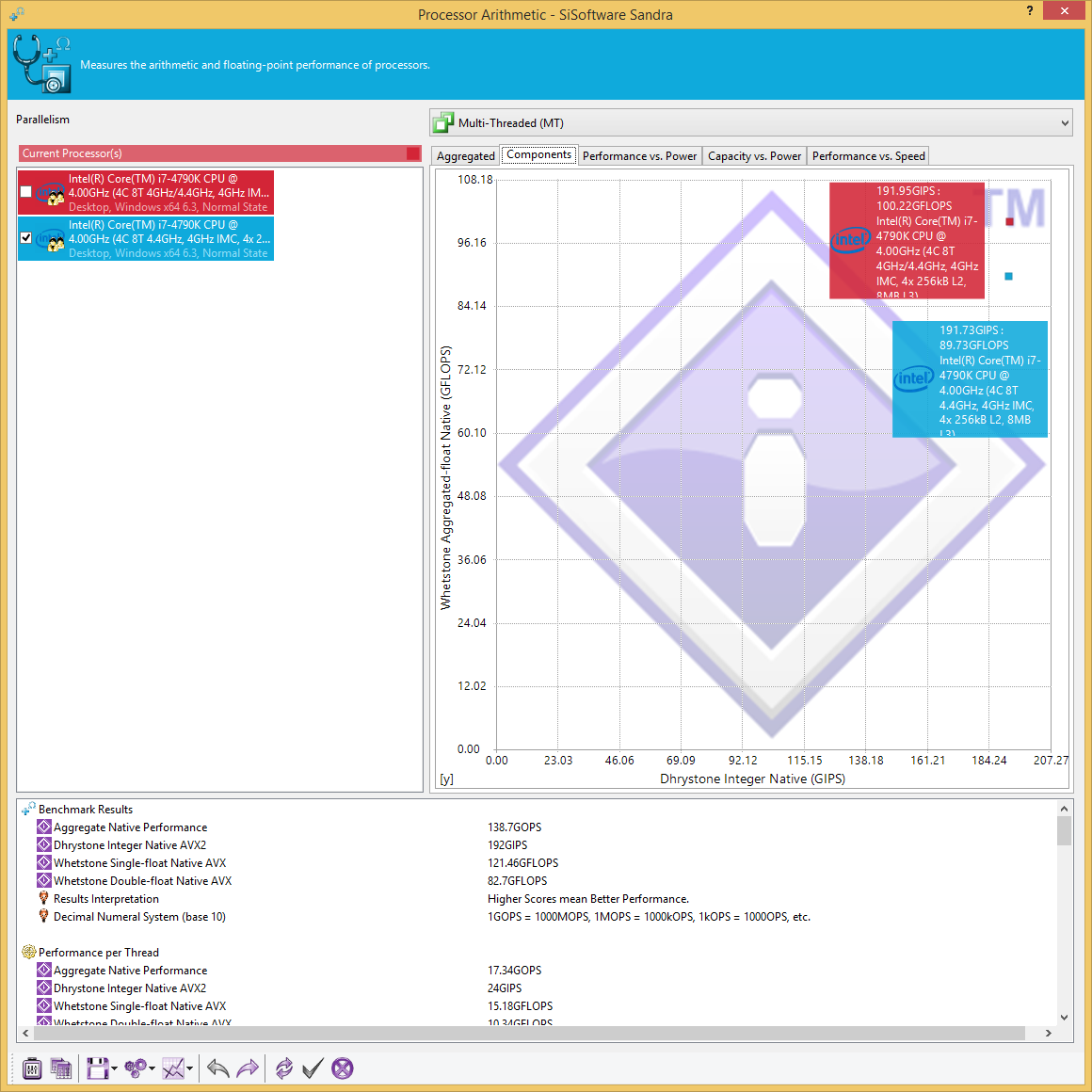Check the red 4GHz/4.4GHz processor checkbox
The height and width of the screenshot is (1092, 1092).
click(25, 191)
